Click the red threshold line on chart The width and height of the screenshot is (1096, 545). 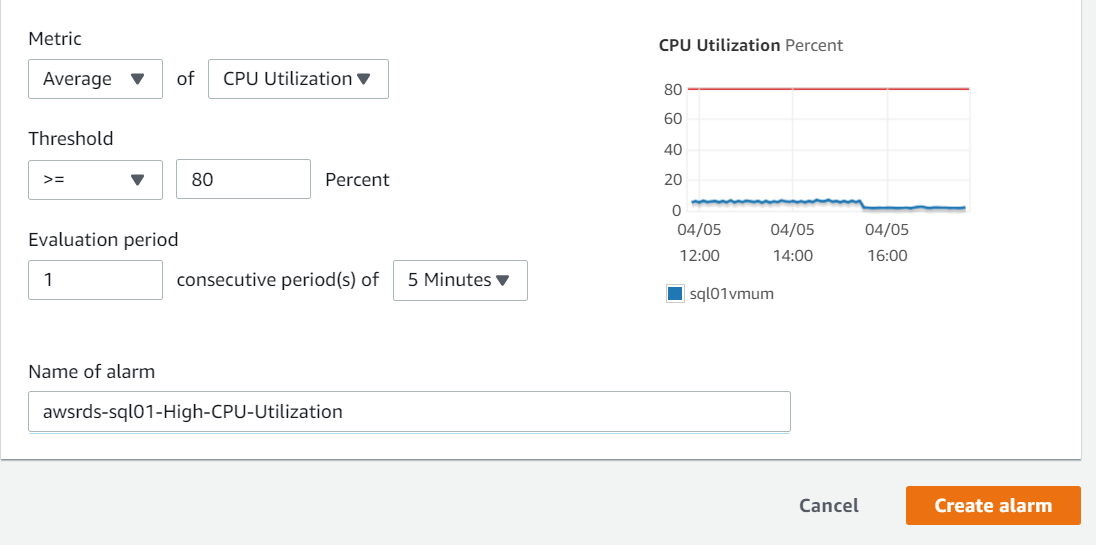(830, 89)
